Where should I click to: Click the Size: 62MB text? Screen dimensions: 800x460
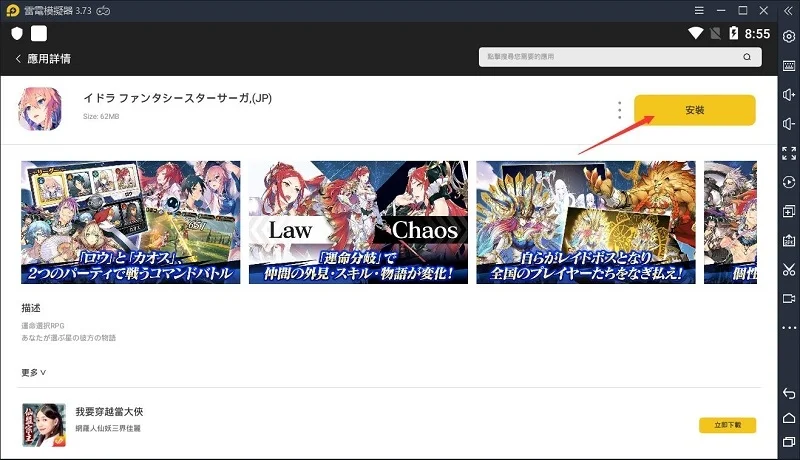click(x=101, y=116)
